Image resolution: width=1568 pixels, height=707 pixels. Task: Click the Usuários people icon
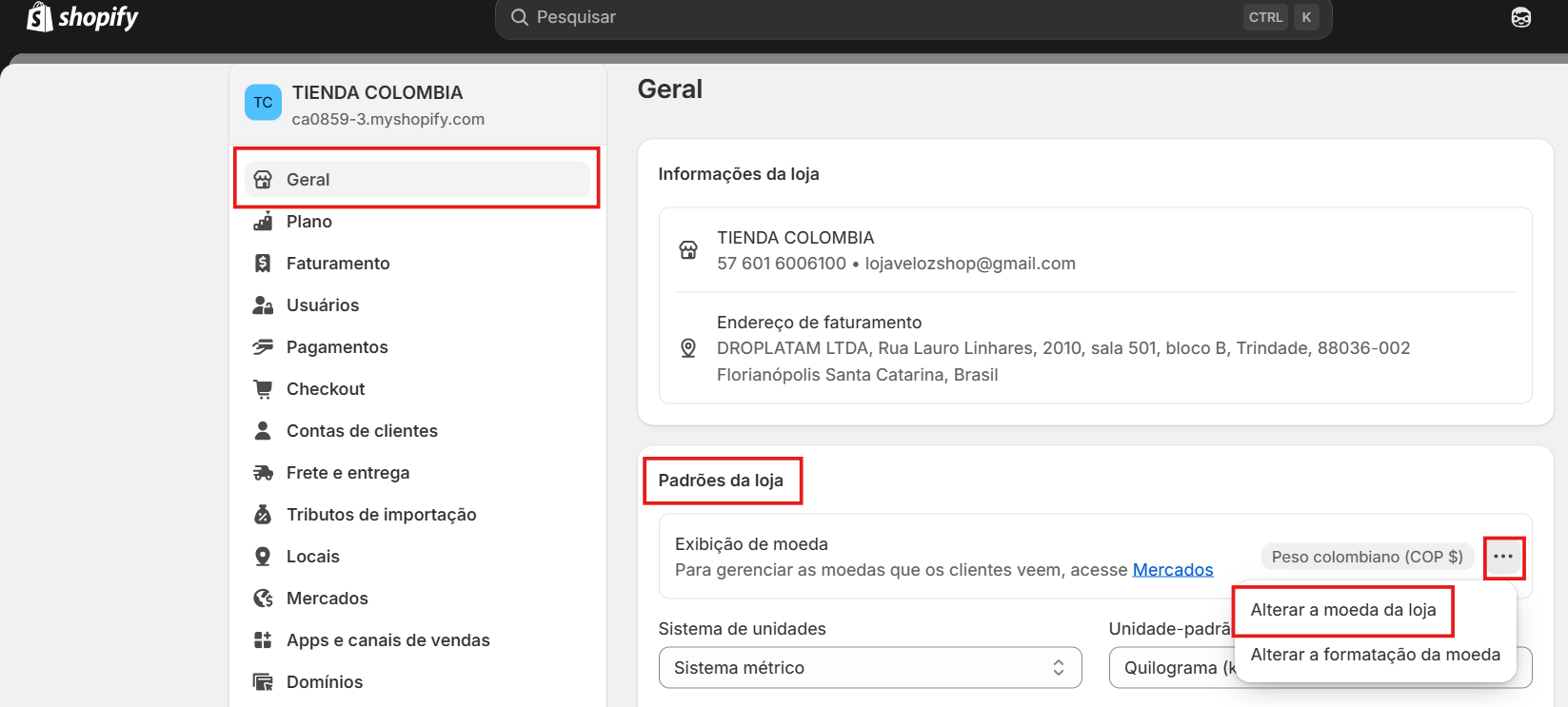[263, 305]
